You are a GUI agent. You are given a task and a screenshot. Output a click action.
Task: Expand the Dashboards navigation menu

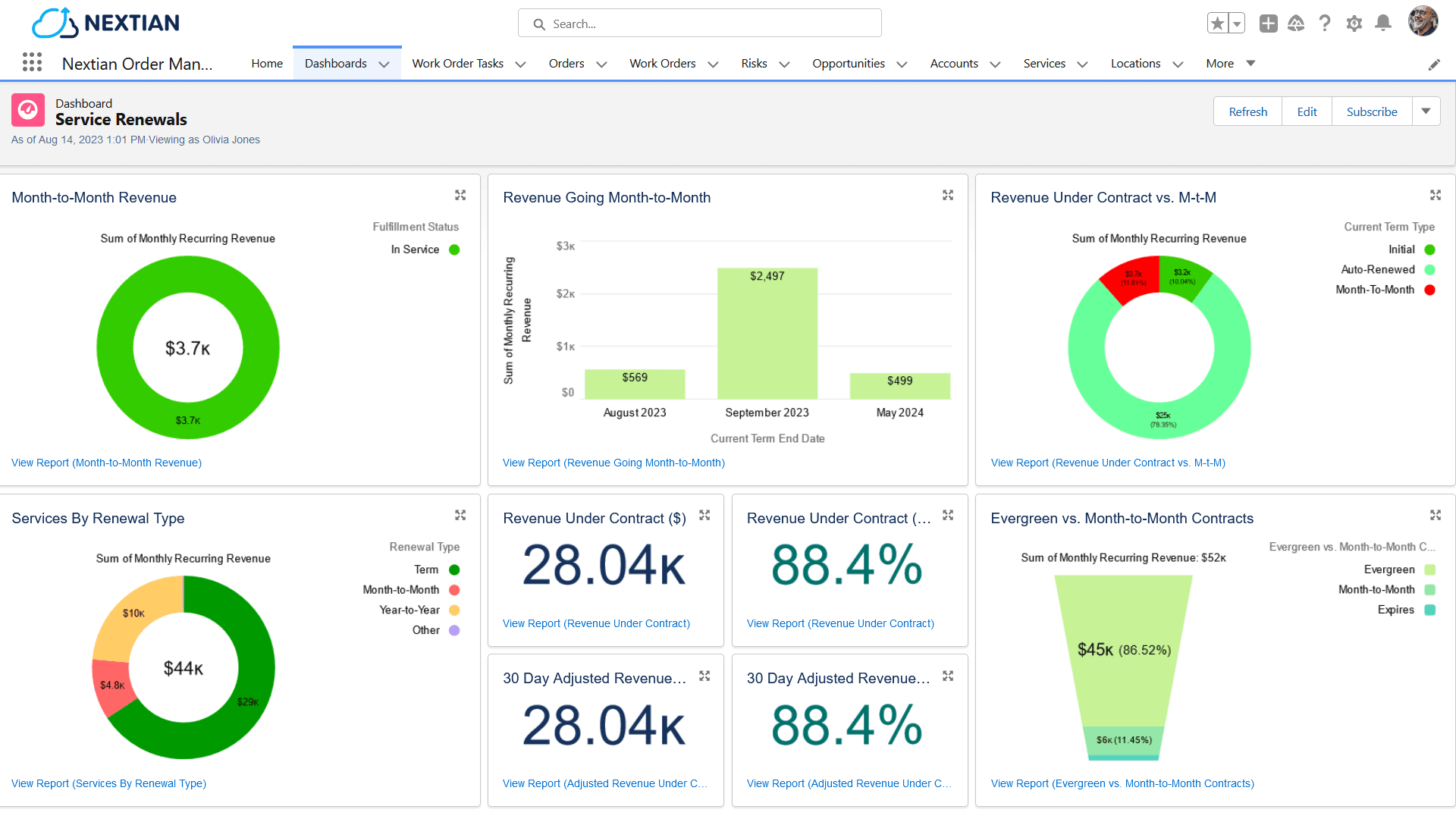click(x=384, y=64)
